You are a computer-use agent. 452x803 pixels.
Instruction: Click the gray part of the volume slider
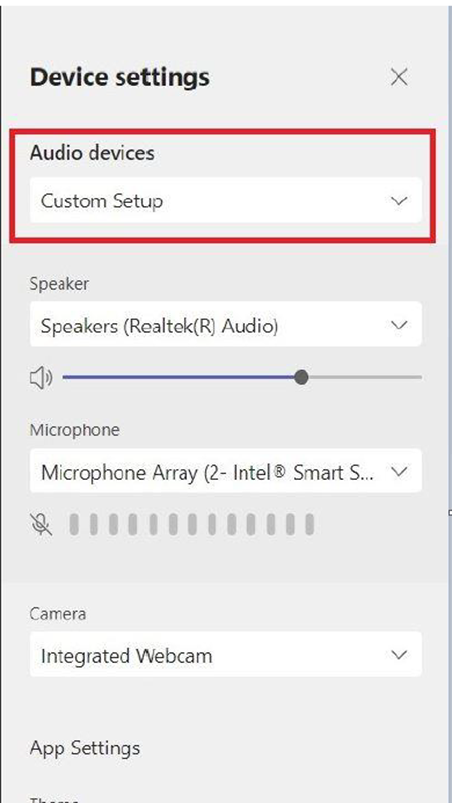(365, 377)
